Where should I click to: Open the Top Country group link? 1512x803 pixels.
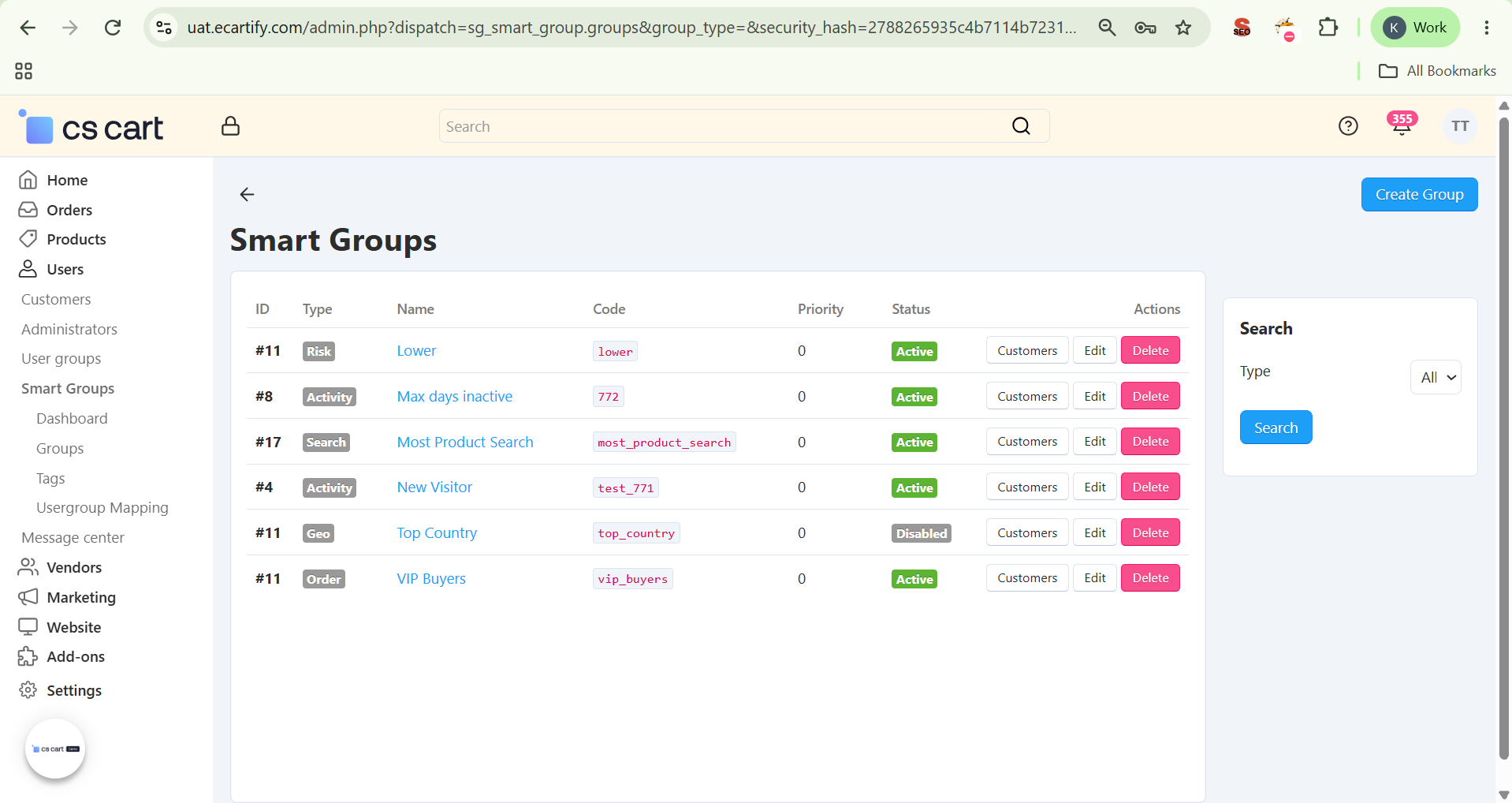(437, 533)
